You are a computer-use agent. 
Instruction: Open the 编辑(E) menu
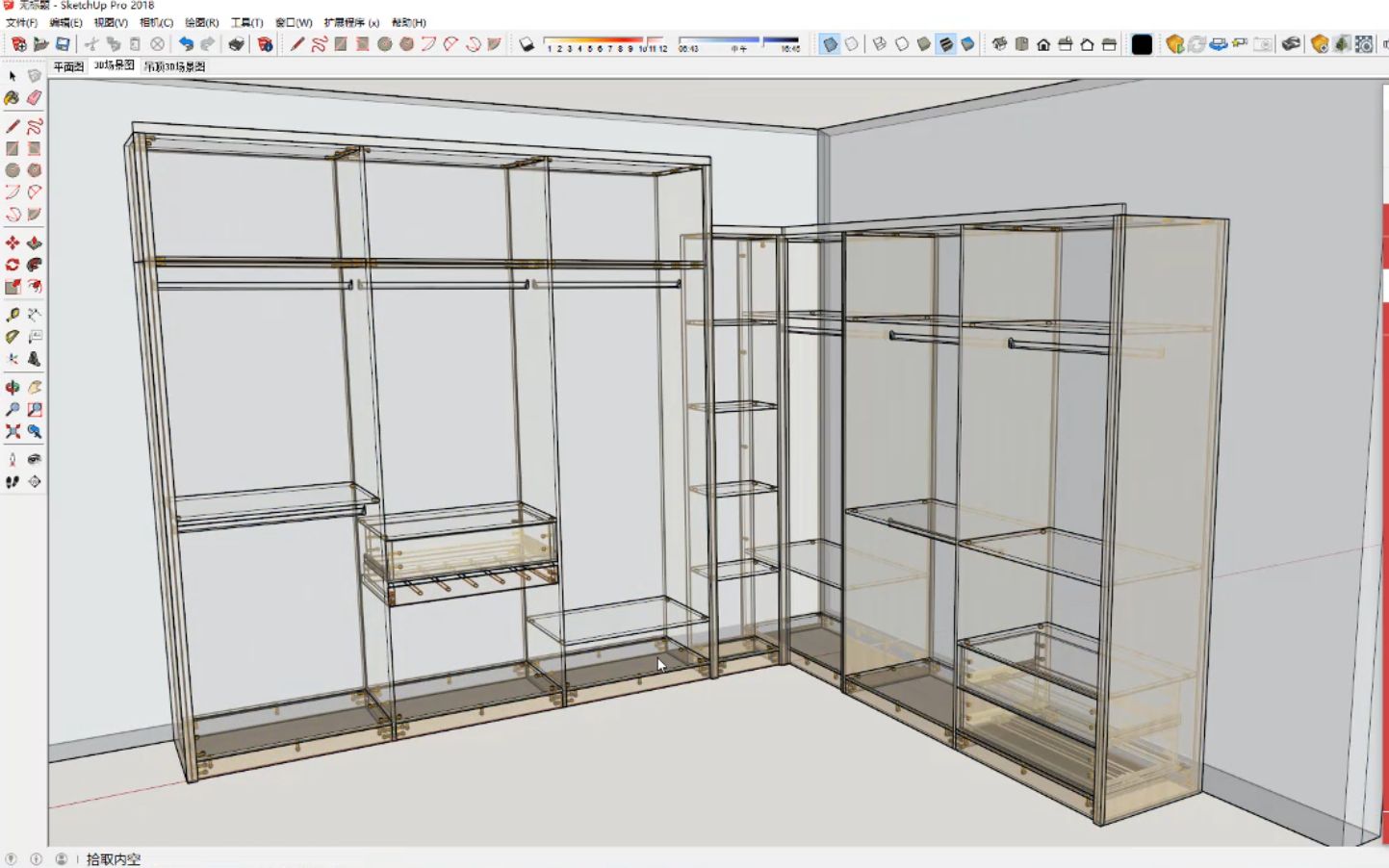point(65,22)
